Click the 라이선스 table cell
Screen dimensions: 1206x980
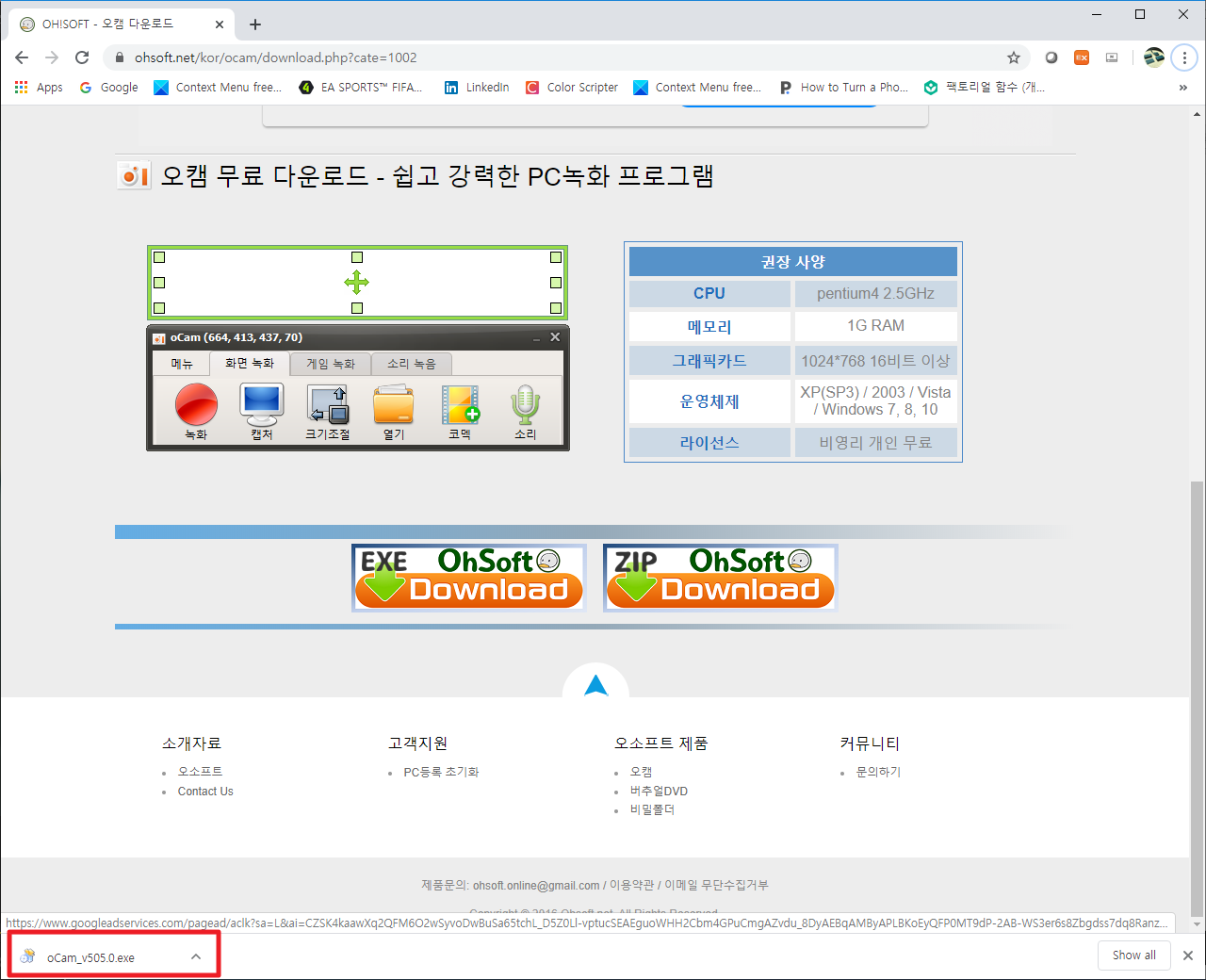point(709,443)
